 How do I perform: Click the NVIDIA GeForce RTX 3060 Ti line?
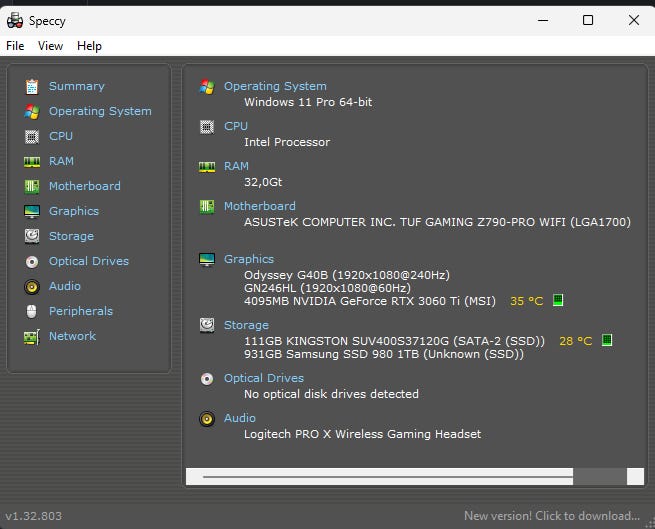point(370,301)
